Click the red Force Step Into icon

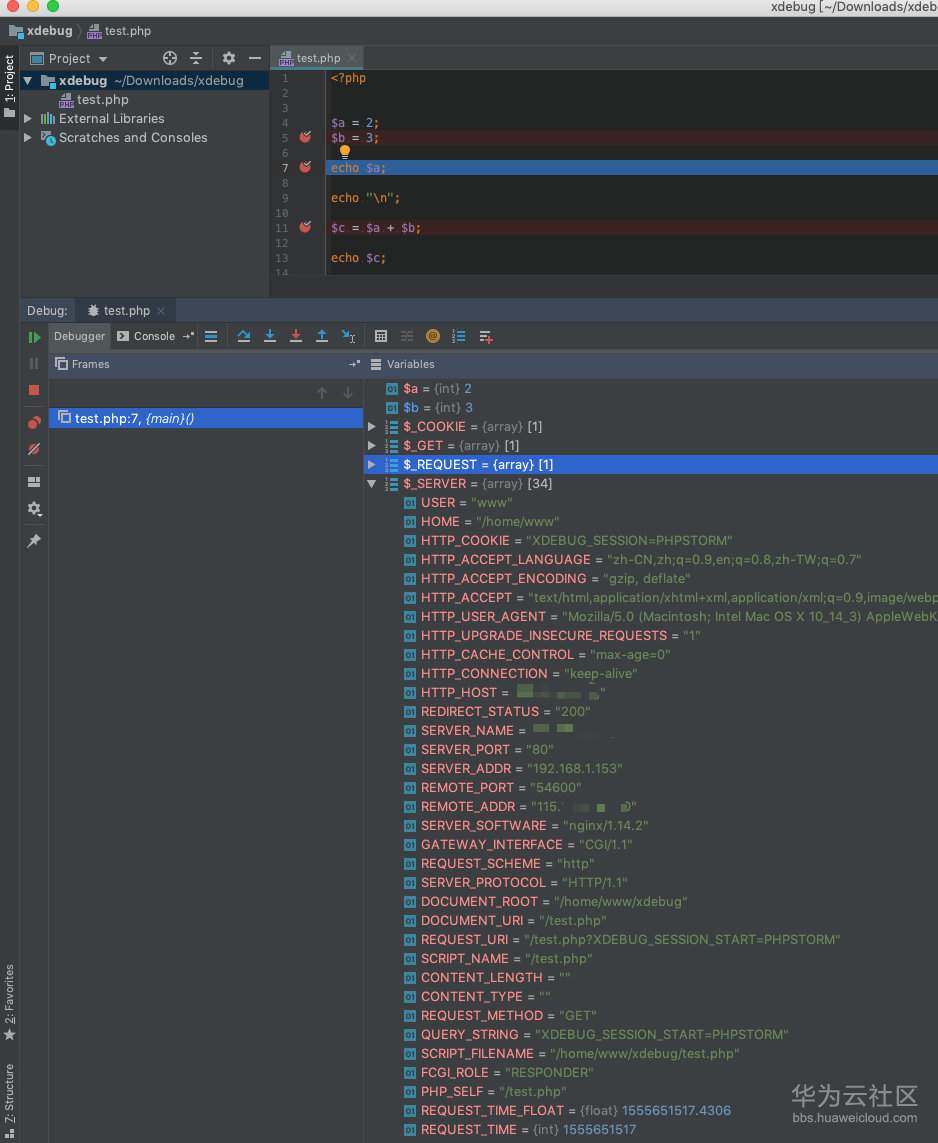point(295,336)
